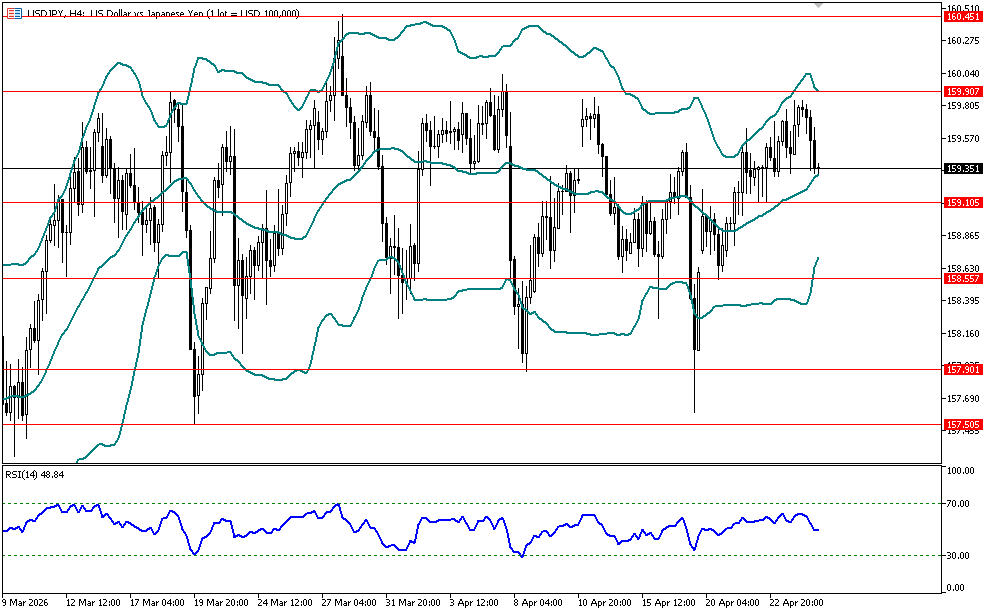Click the chart icon beside USDJPY title

[13, 12]
